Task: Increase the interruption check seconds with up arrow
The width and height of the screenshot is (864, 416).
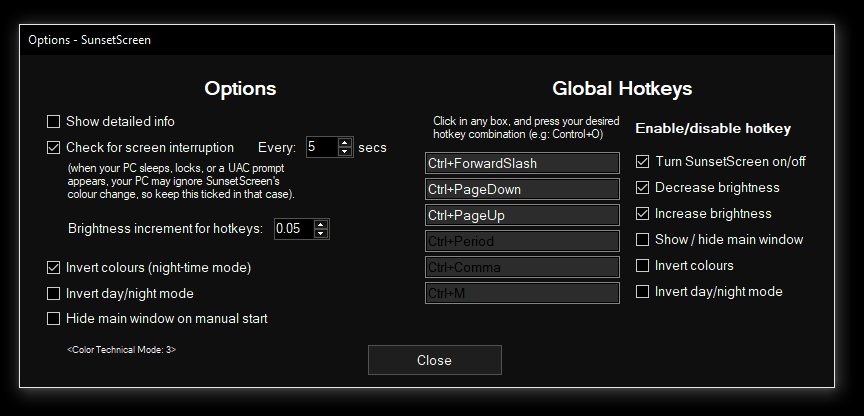Action: [x=345, y=143]
